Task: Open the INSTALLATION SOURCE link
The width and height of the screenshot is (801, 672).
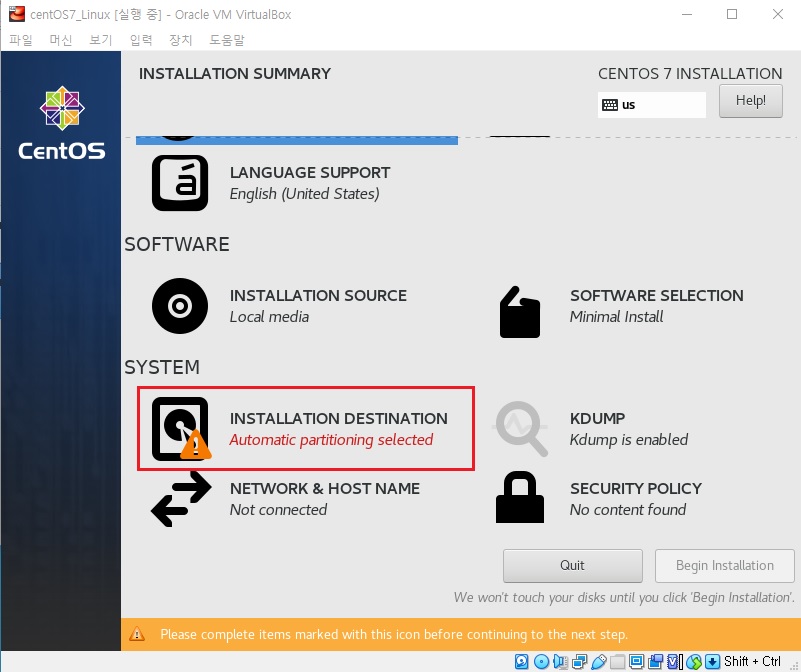Action: pos(318,295)
